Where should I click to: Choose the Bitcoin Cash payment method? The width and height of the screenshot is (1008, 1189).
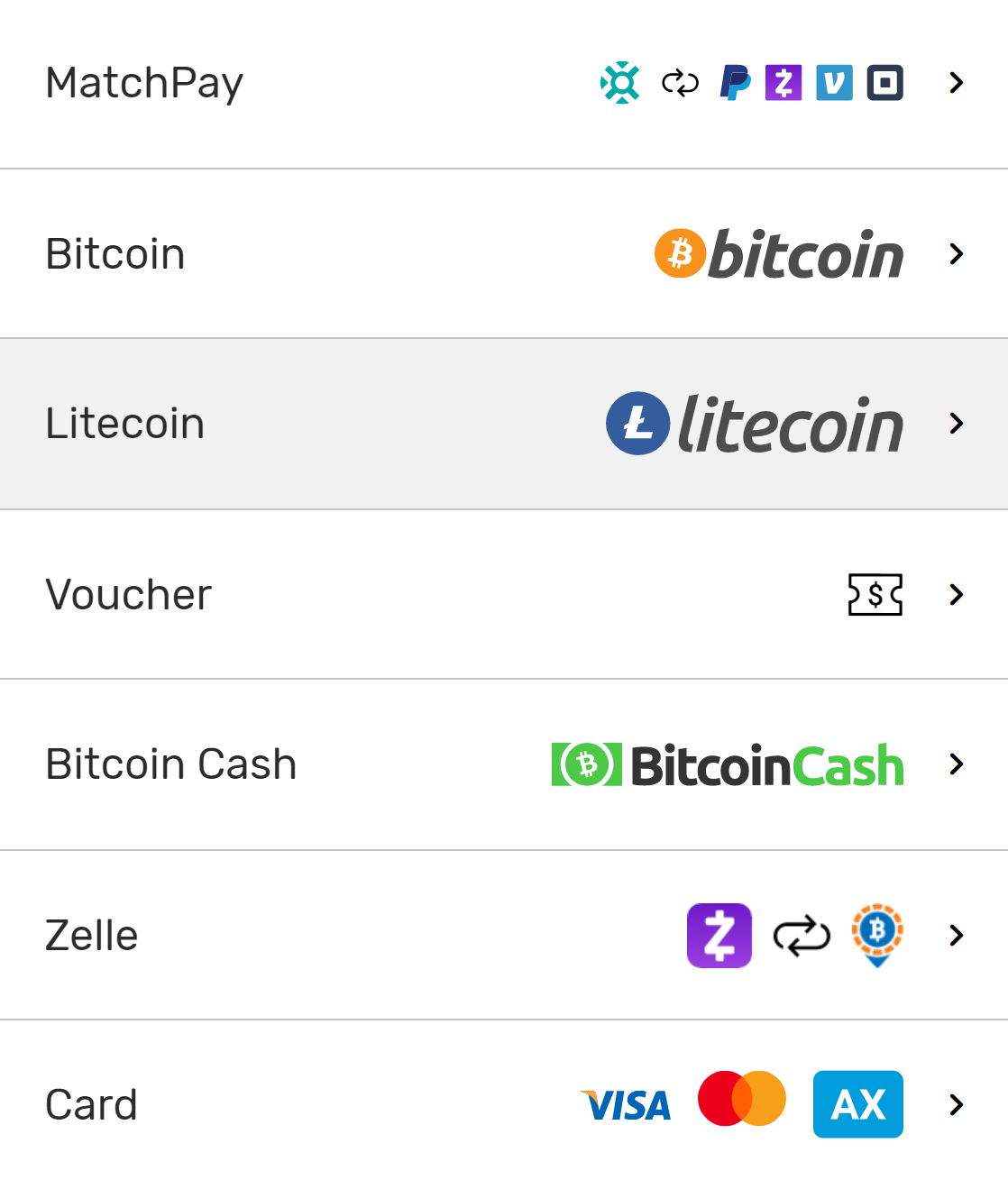click(171, 764)
